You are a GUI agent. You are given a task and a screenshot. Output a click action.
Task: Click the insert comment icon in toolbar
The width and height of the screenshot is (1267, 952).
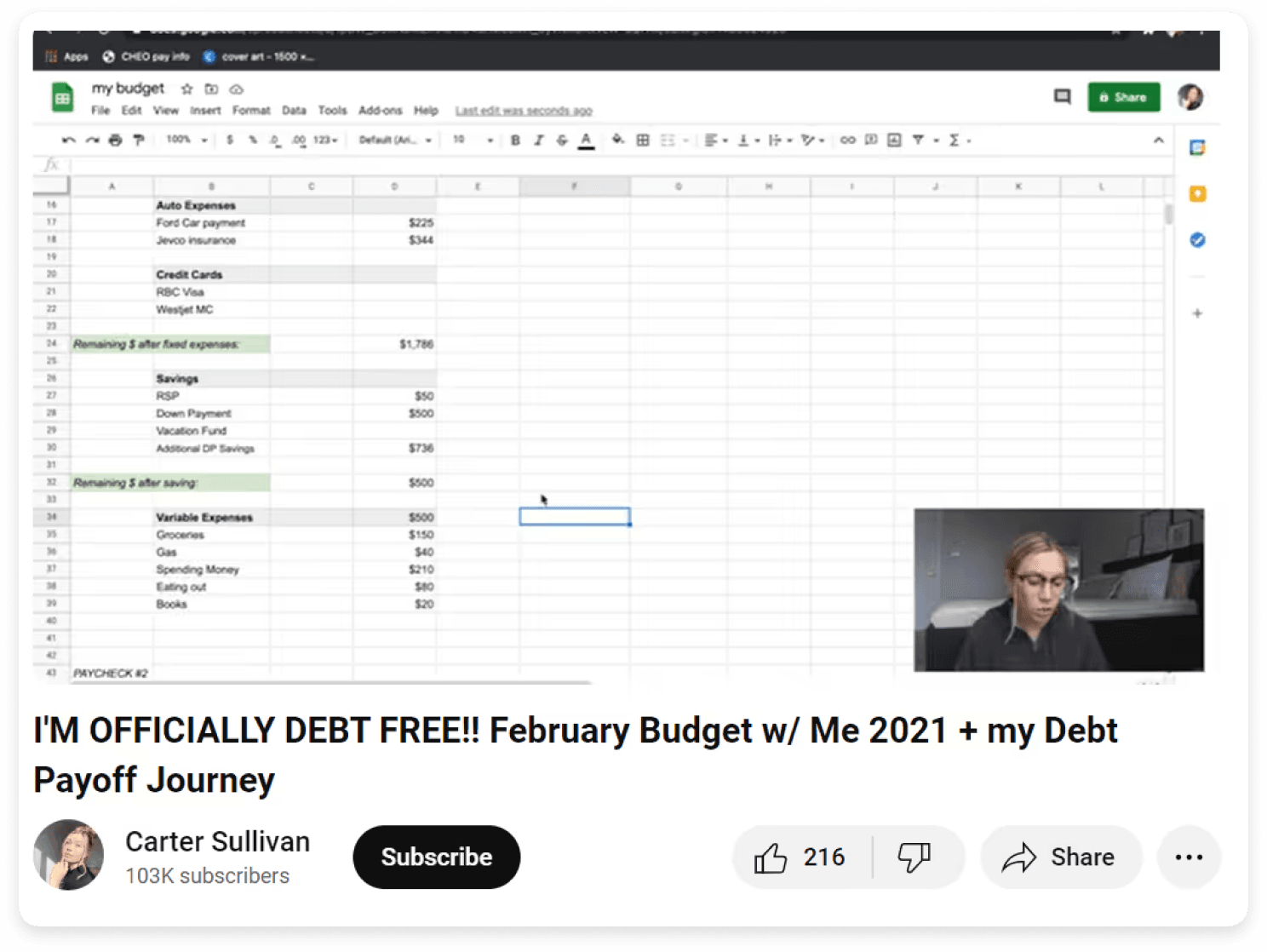[x=871, y=140]
